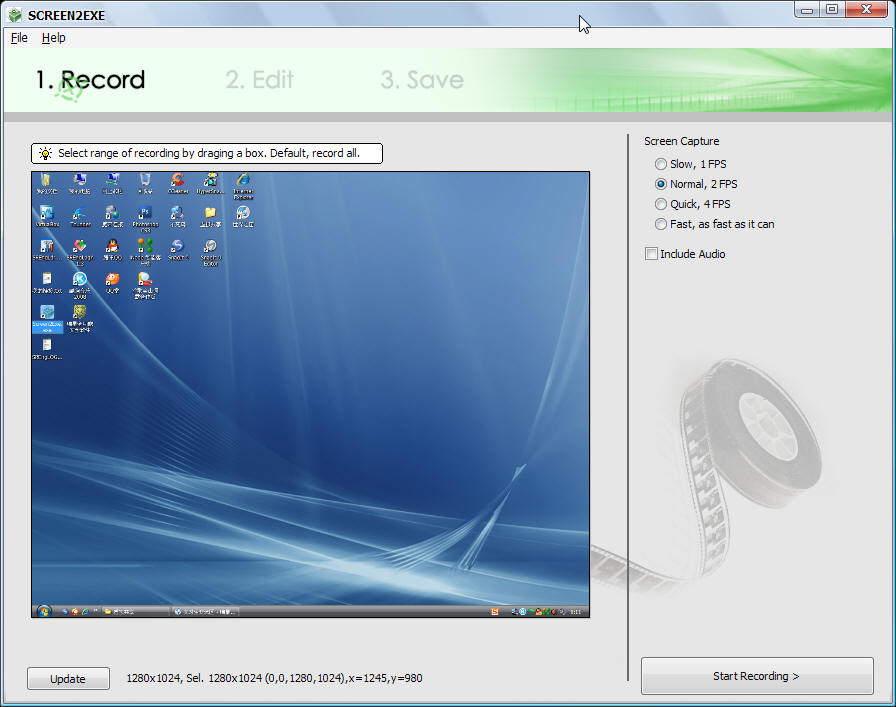Click the highlighted Screen2Exe icon in preview
896x707 pixels.
pos(47,313)
